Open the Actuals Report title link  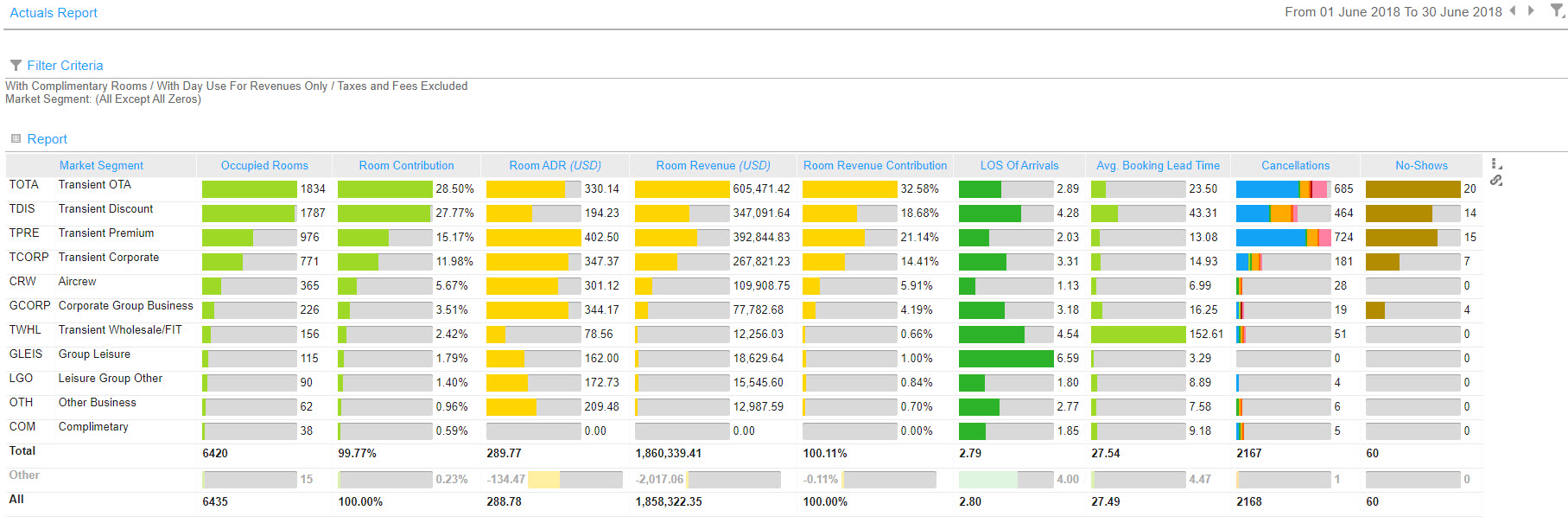[x=54, y=13]
